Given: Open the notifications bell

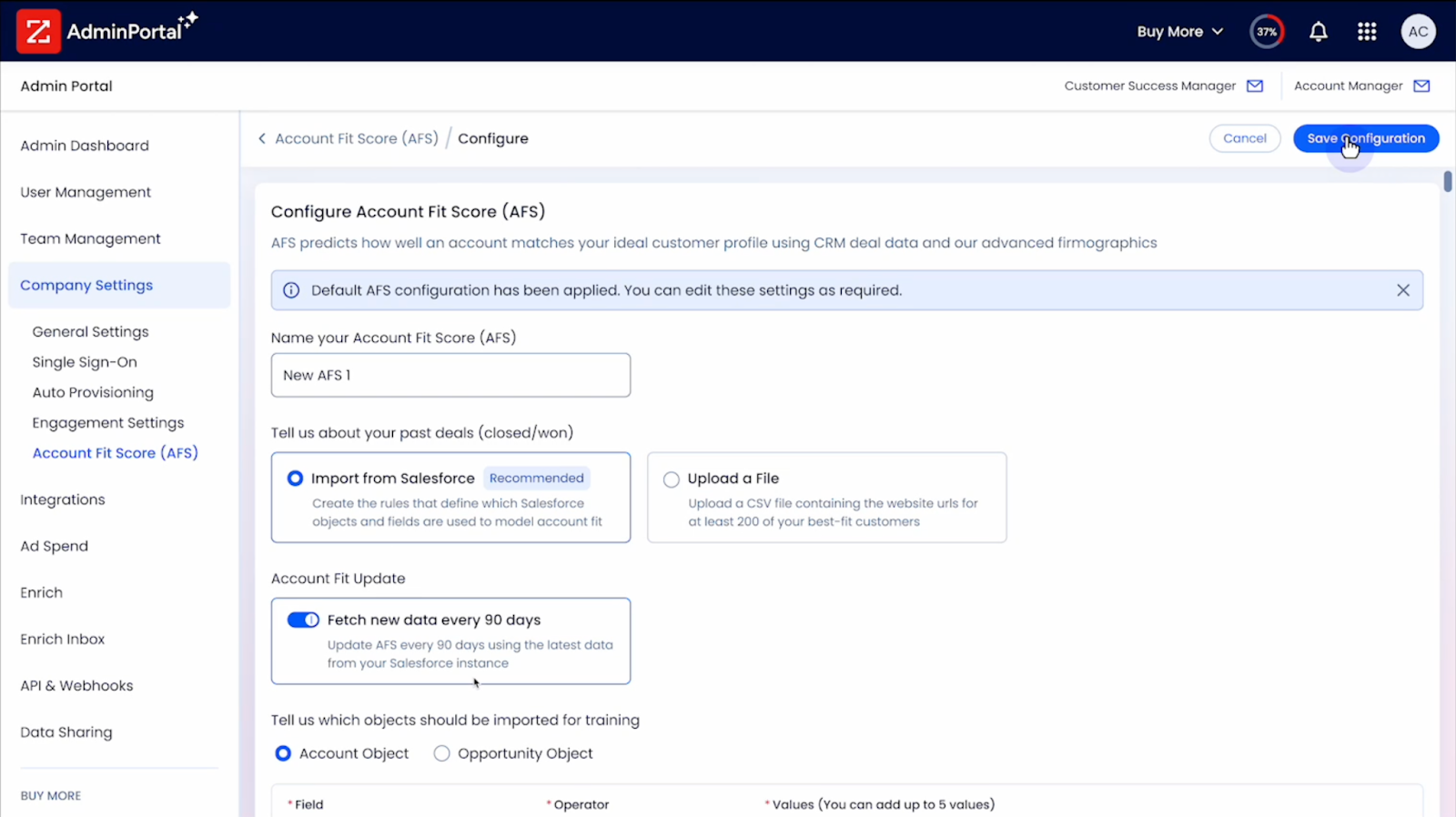Looking at the screenshot, I should click(1318, 32).
